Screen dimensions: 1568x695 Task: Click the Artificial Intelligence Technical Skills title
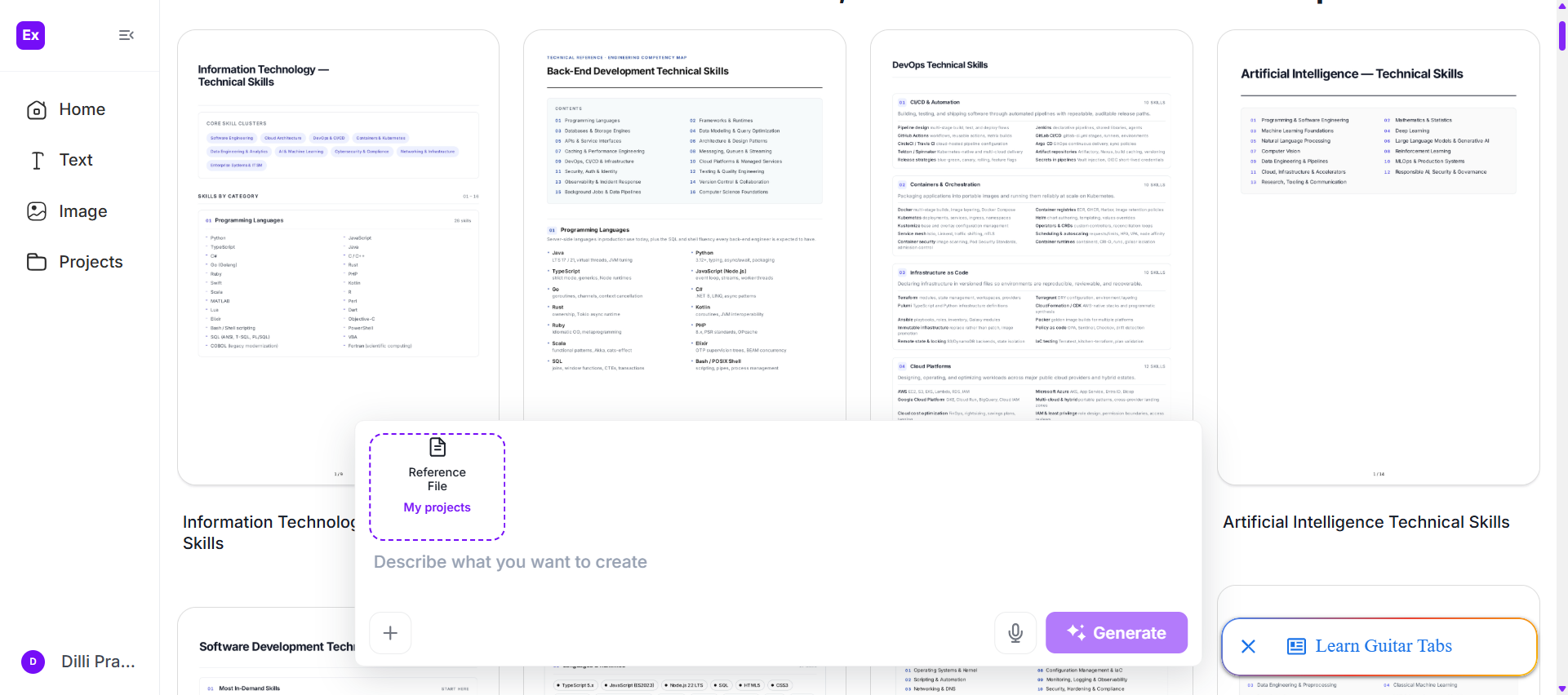[1366, 522]
